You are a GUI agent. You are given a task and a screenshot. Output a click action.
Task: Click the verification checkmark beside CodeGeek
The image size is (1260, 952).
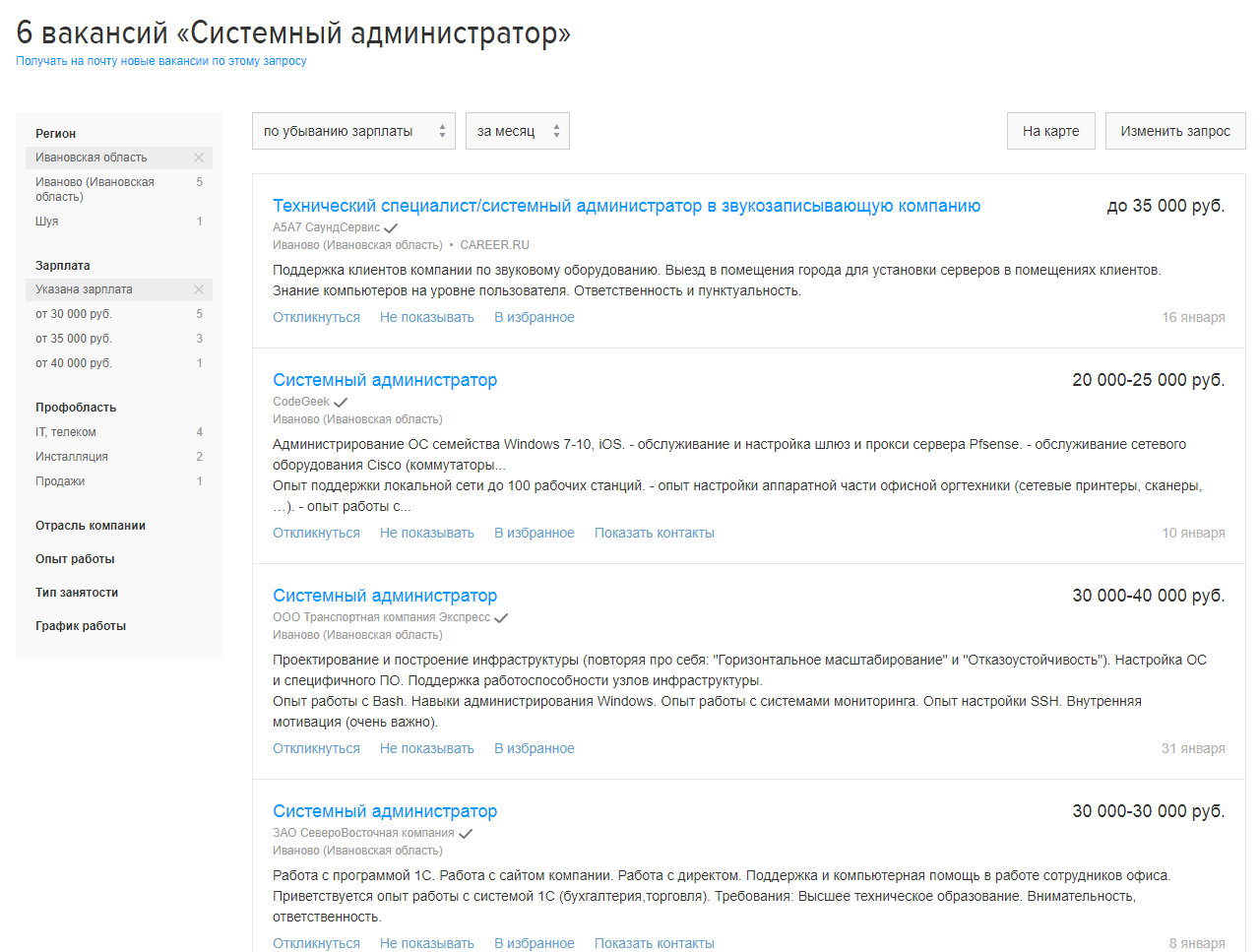pos(341,402)
